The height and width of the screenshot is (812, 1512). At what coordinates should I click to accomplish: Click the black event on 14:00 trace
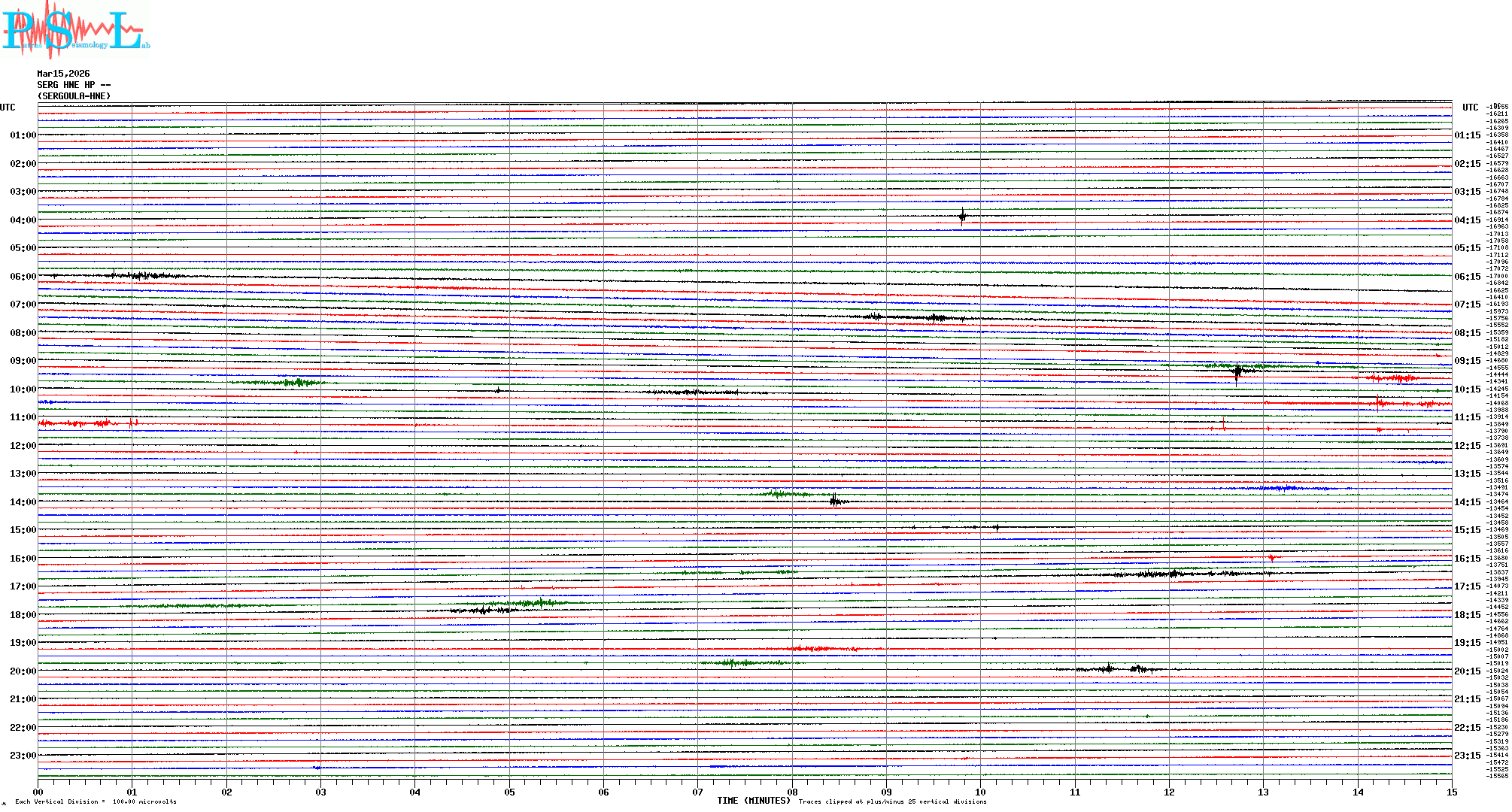(835, 501)
